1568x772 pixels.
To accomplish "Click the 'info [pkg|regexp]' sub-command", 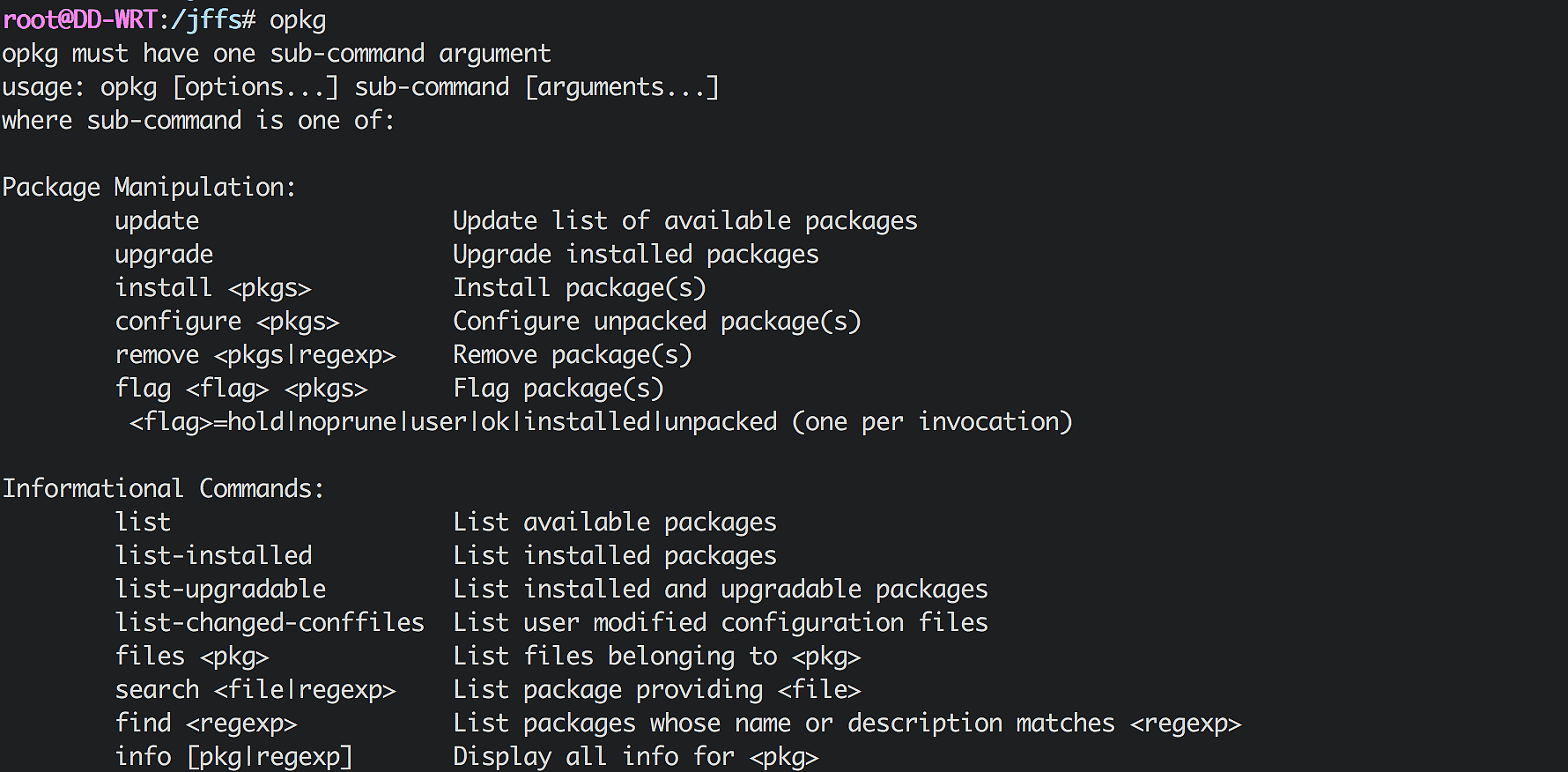I will (x=234, y=757).
